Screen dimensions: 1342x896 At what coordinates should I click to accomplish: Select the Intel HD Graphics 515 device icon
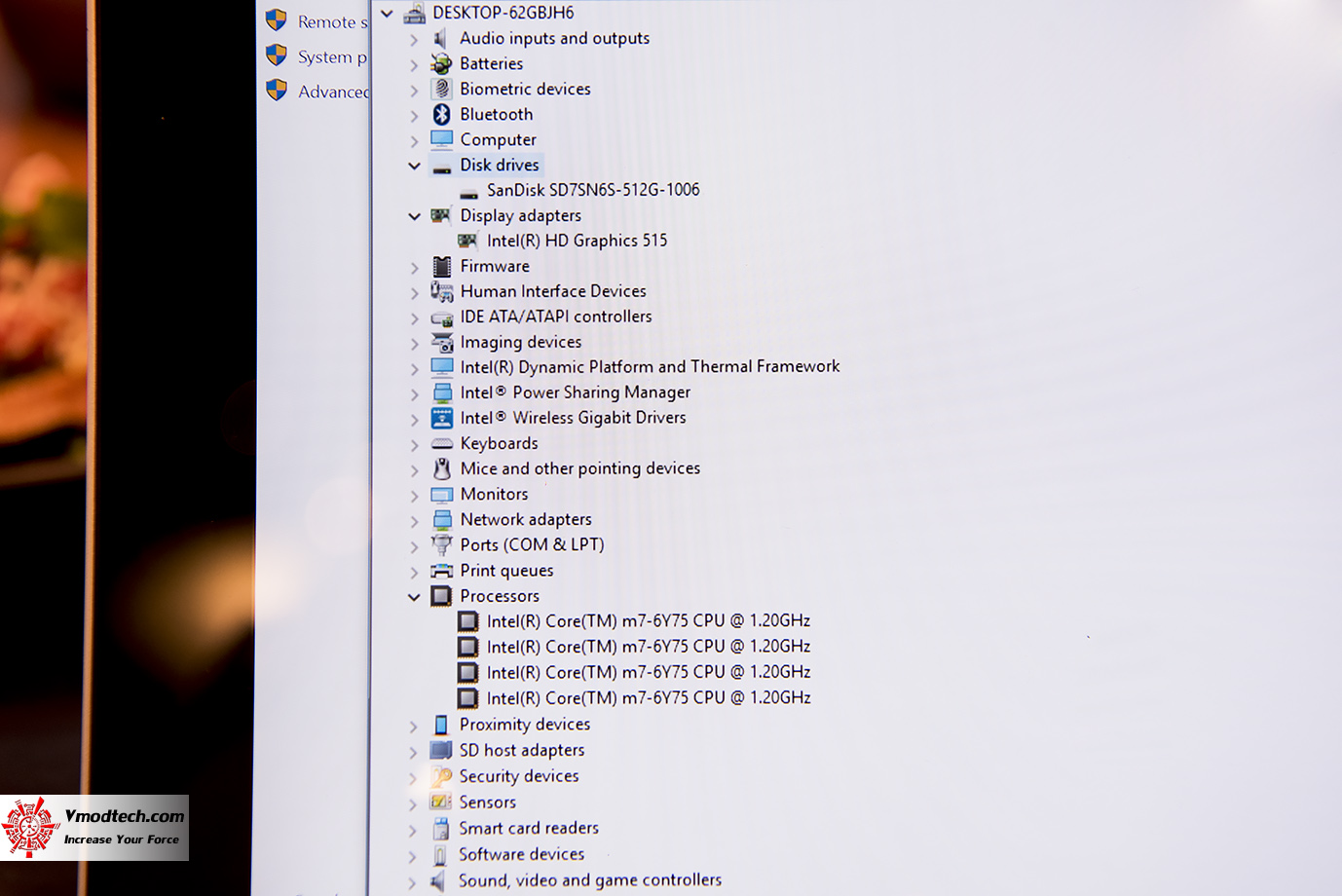(468, 241)
